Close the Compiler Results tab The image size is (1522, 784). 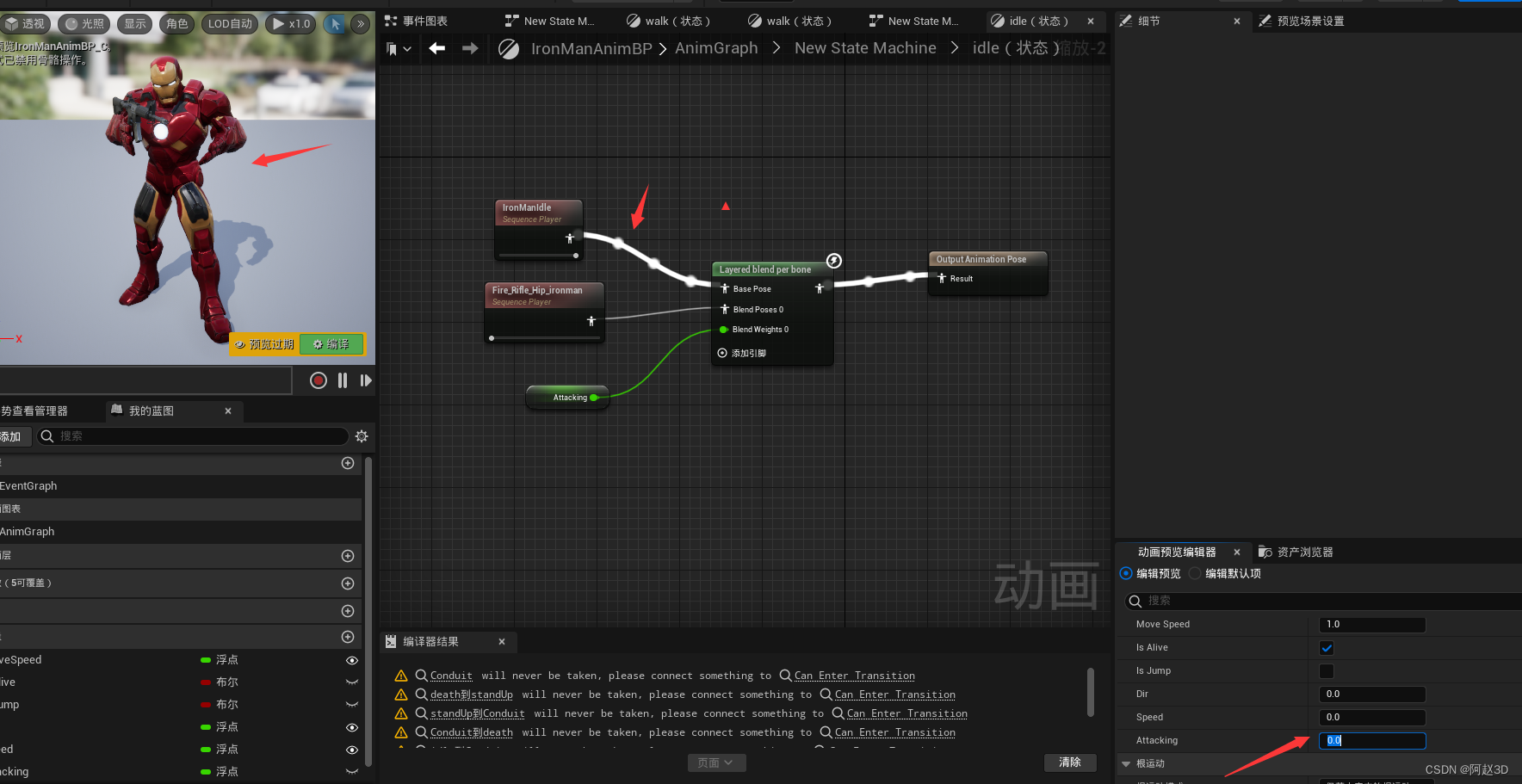(x=502, y=642)
